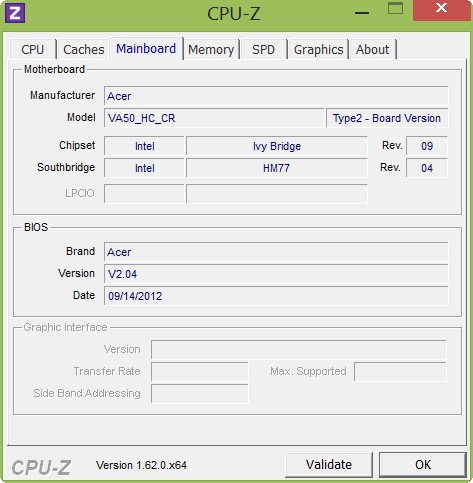Open the SPD tab
The width and height of the screenshot is (473, 483).
pyautogui.click(x=263, y=49)
